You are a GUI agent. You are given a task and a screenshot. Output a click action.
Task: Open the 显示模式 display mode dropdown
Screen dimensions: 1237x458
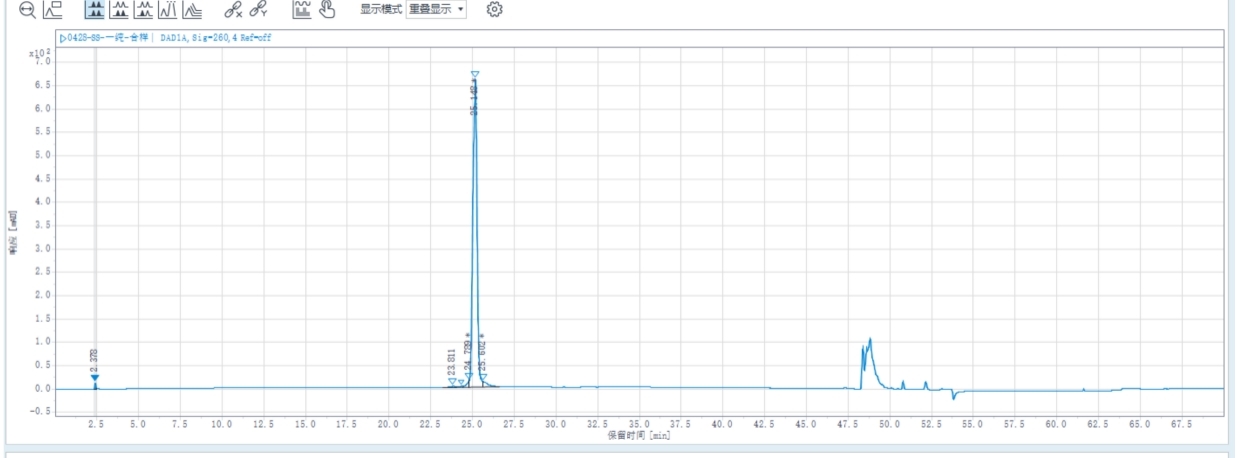(438, 10)
